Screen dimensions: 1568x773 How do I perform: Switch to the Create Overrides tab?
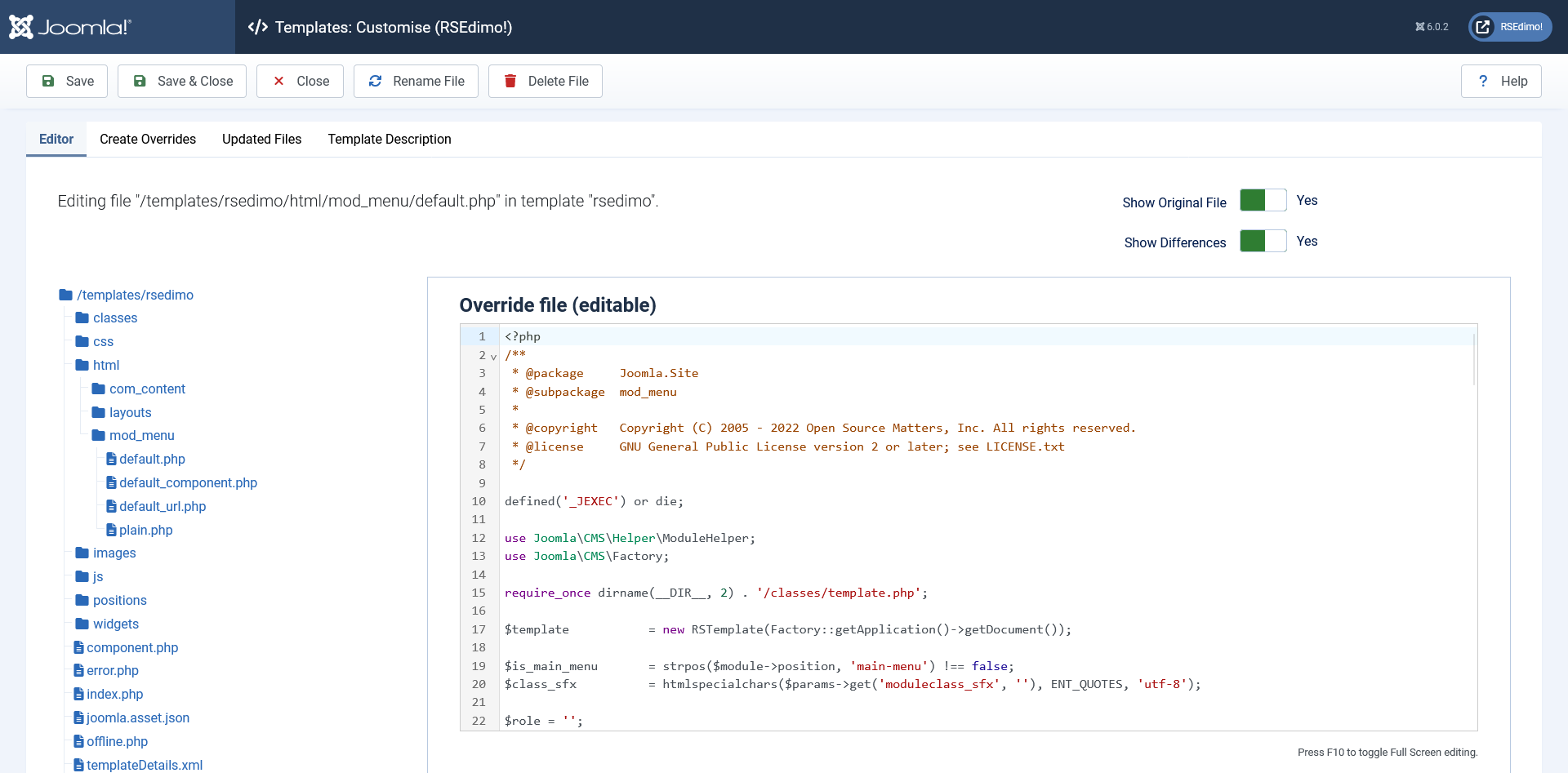(x=148, y=140)
